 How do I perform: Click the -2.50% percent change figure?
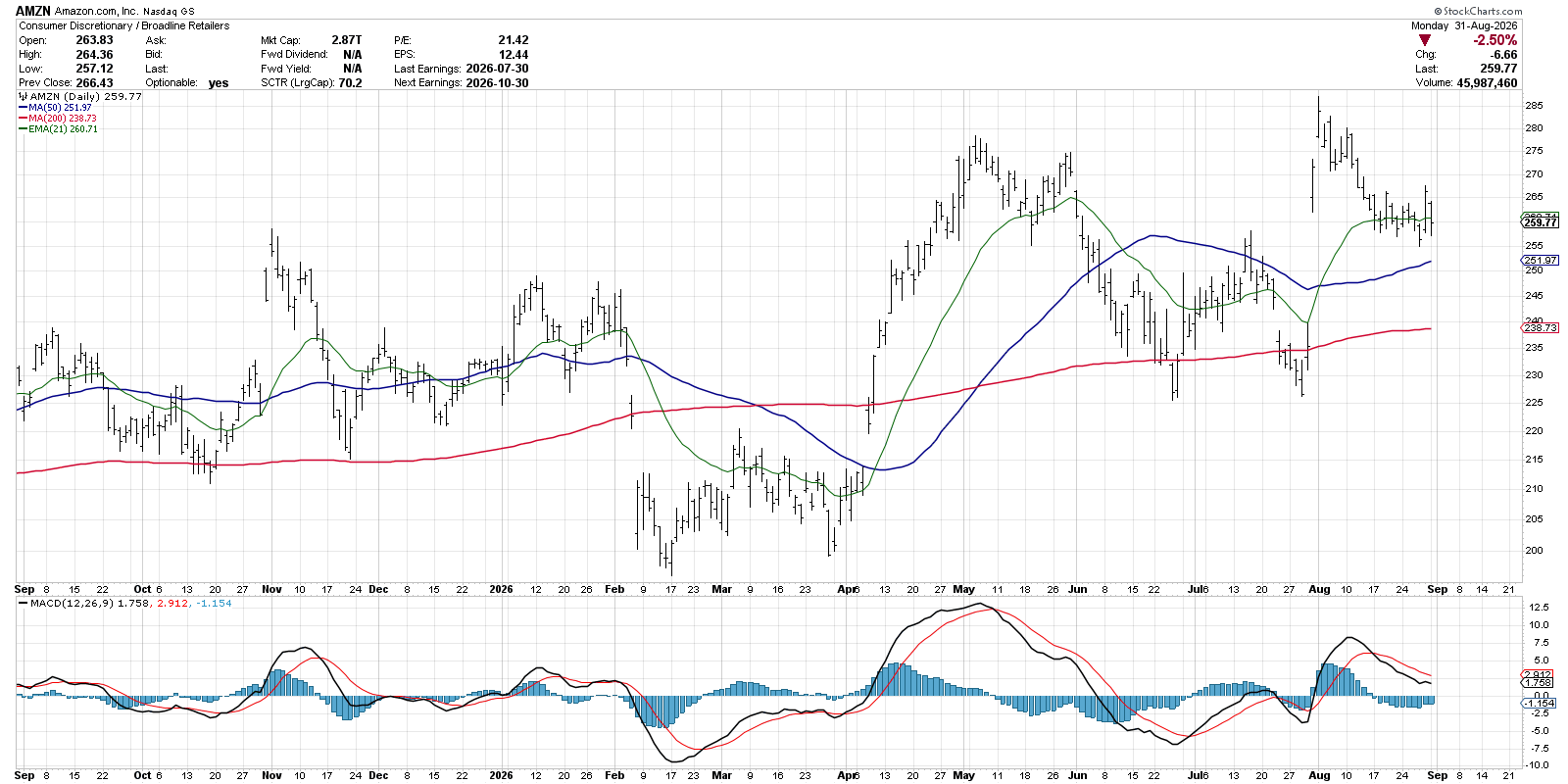[1495, 40]
